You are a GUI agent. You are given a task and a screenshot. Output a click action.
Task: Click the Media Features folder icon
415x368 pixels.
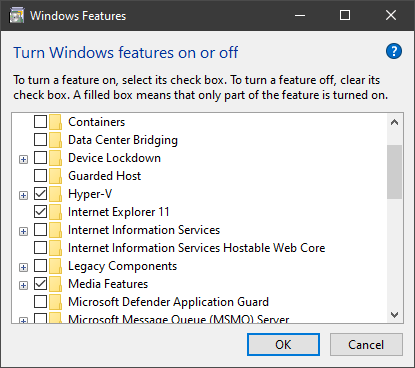(x=55, y=284)
